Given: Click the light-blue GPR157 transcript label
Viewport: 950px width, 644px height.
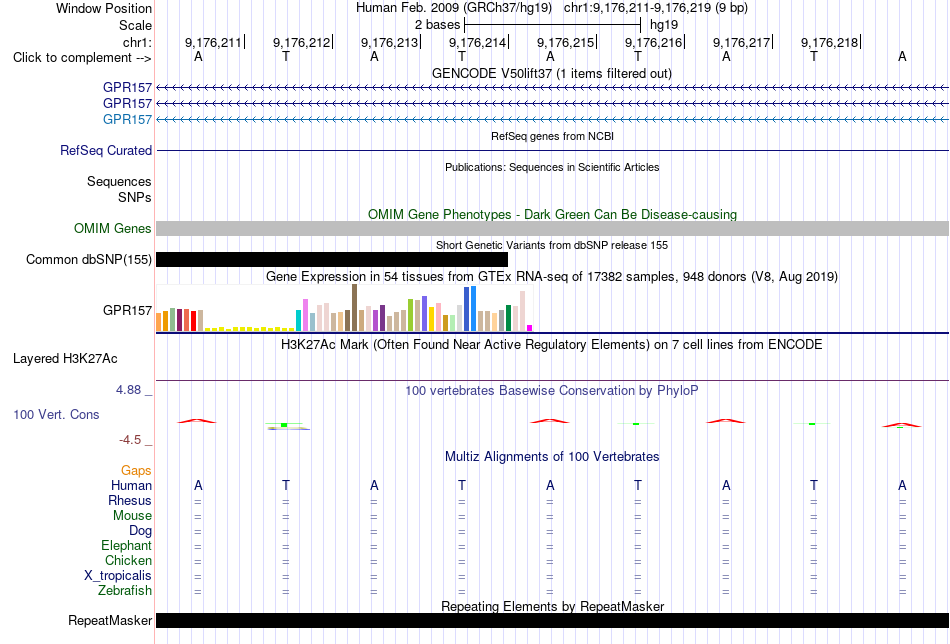Looking at the screenshot, I should 127,119.
